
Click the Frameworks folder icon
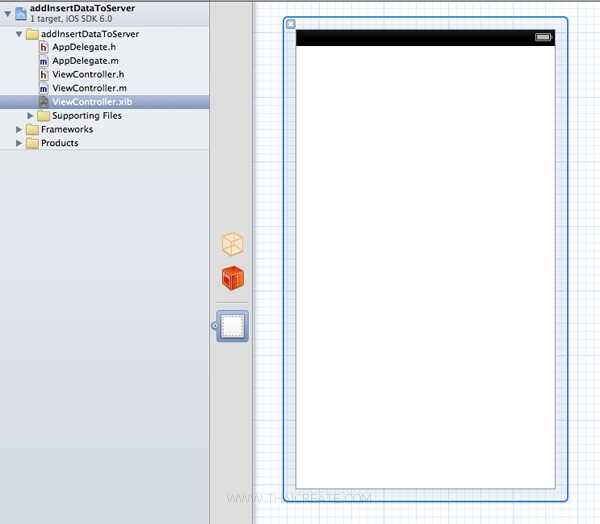point(32,129)
